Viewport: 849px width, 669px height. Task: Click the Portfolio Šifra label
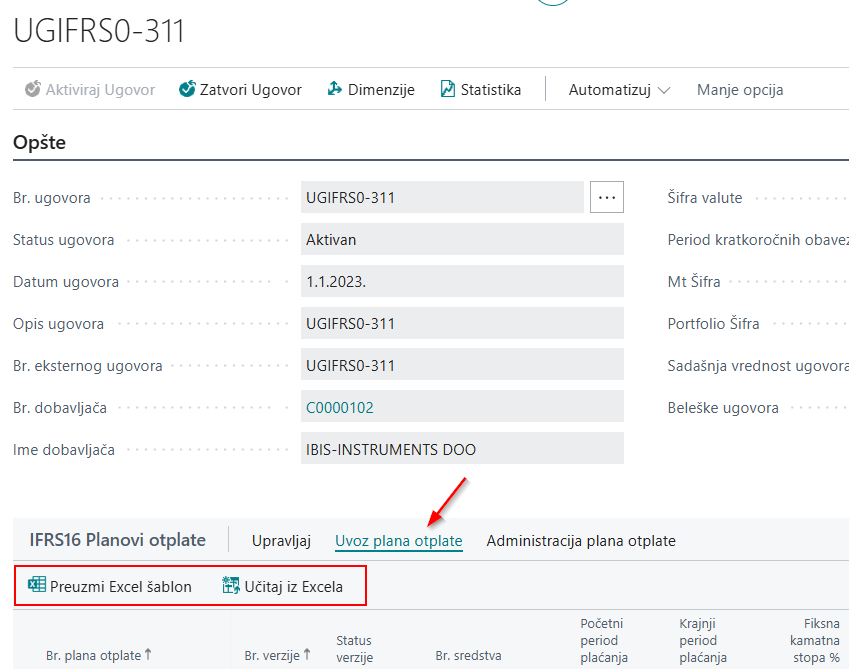coord(713,324)
